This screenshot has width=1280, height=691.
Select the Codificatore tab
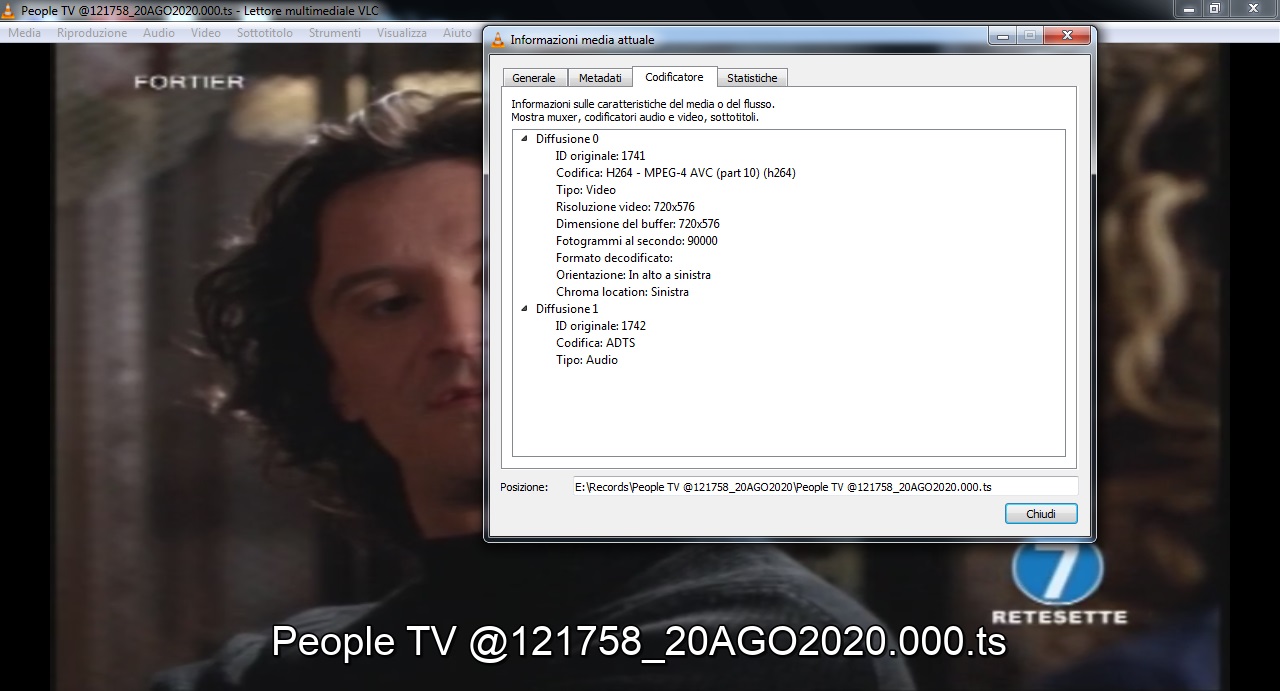(x=674, y=77)
